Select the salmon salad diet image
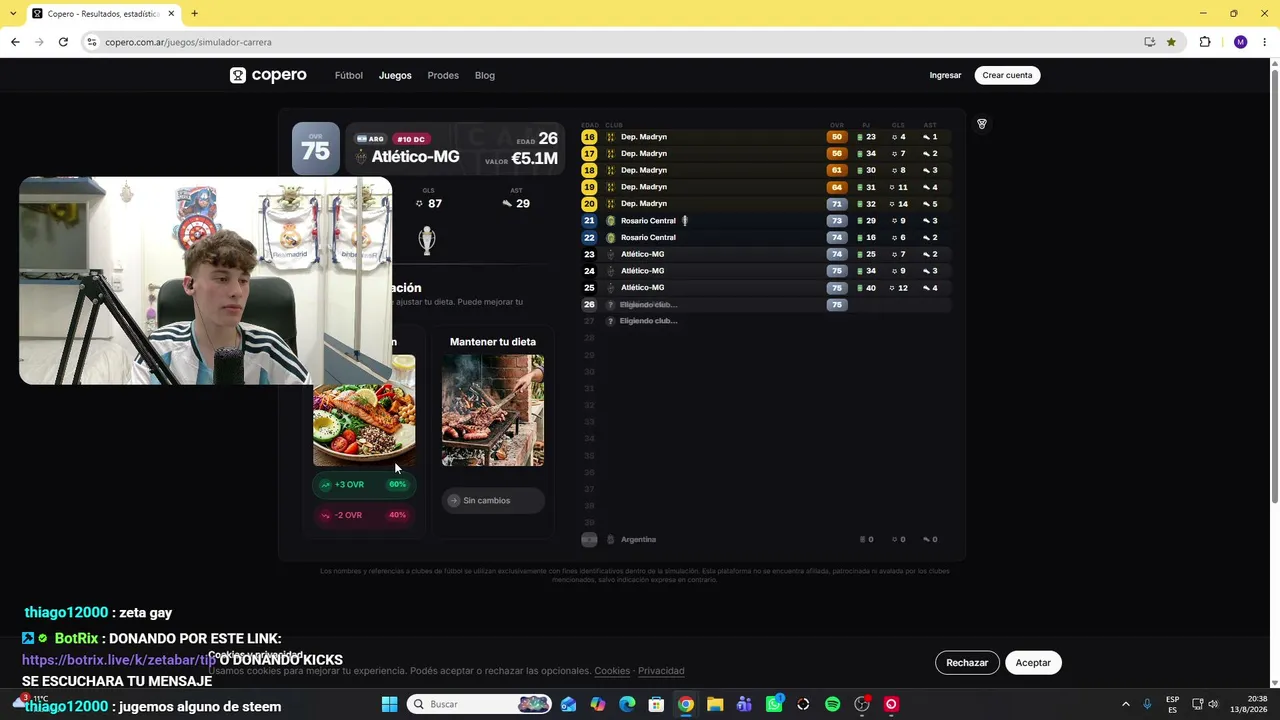 click(364, 410)
